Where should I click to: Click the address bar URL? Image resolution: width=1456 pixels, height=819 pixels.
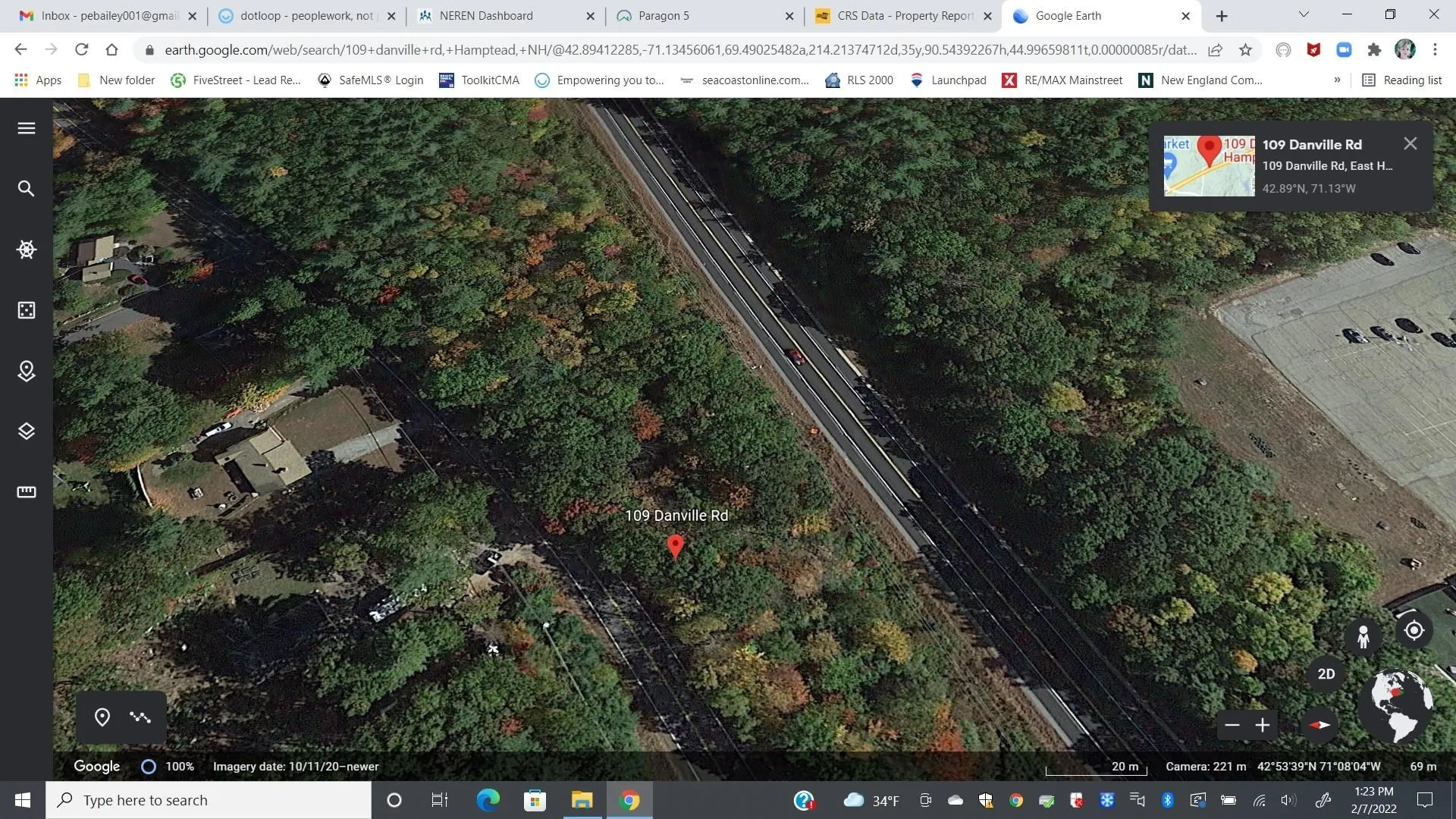coord(680,50)
